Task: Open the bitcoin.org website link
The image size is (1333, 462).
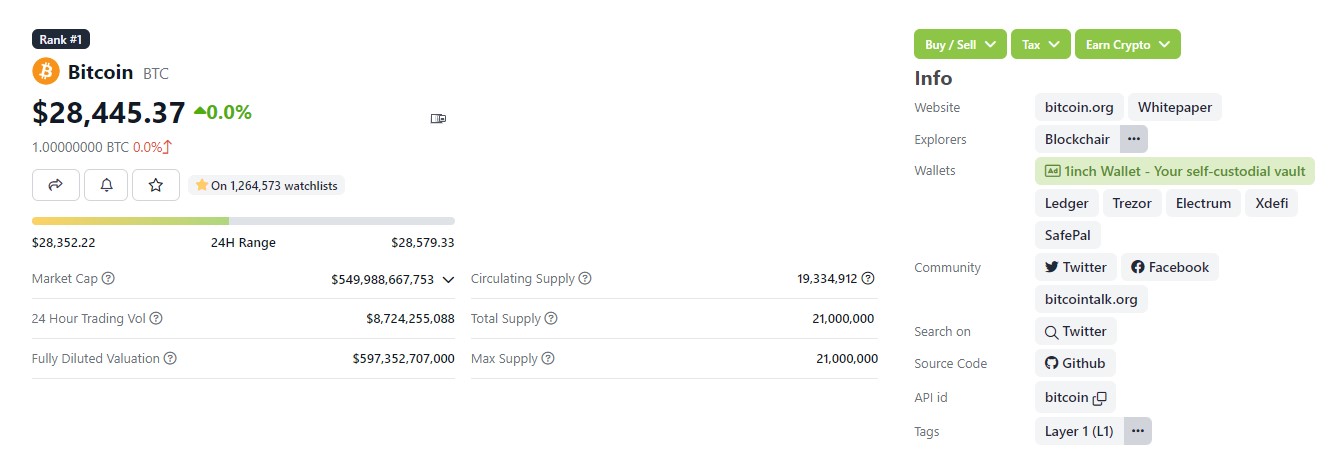Action: 1079,107
